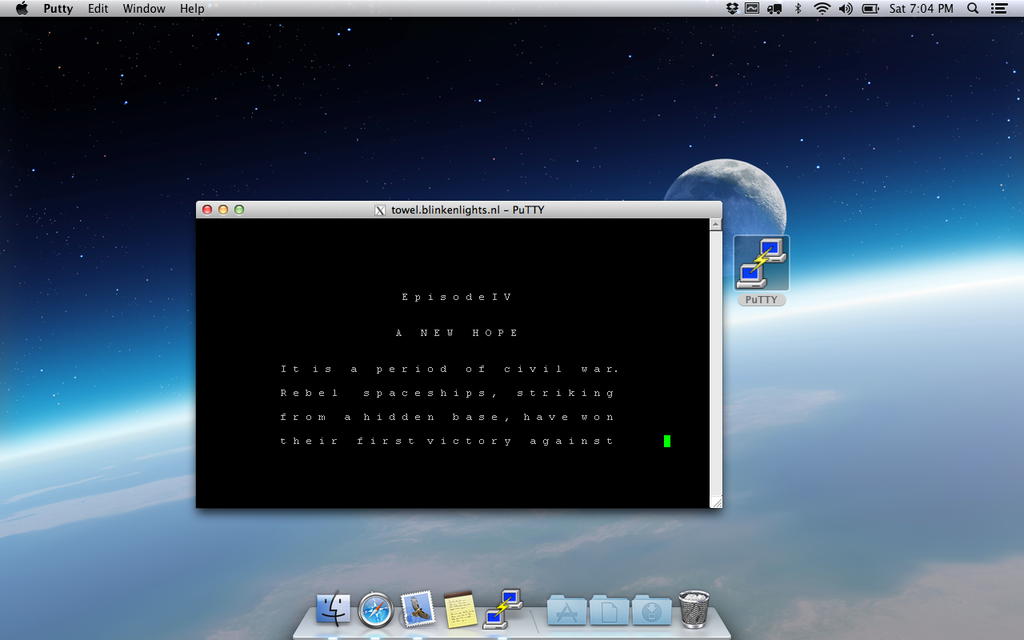
Task: Open the Help menu
Action: coord(192,8)
